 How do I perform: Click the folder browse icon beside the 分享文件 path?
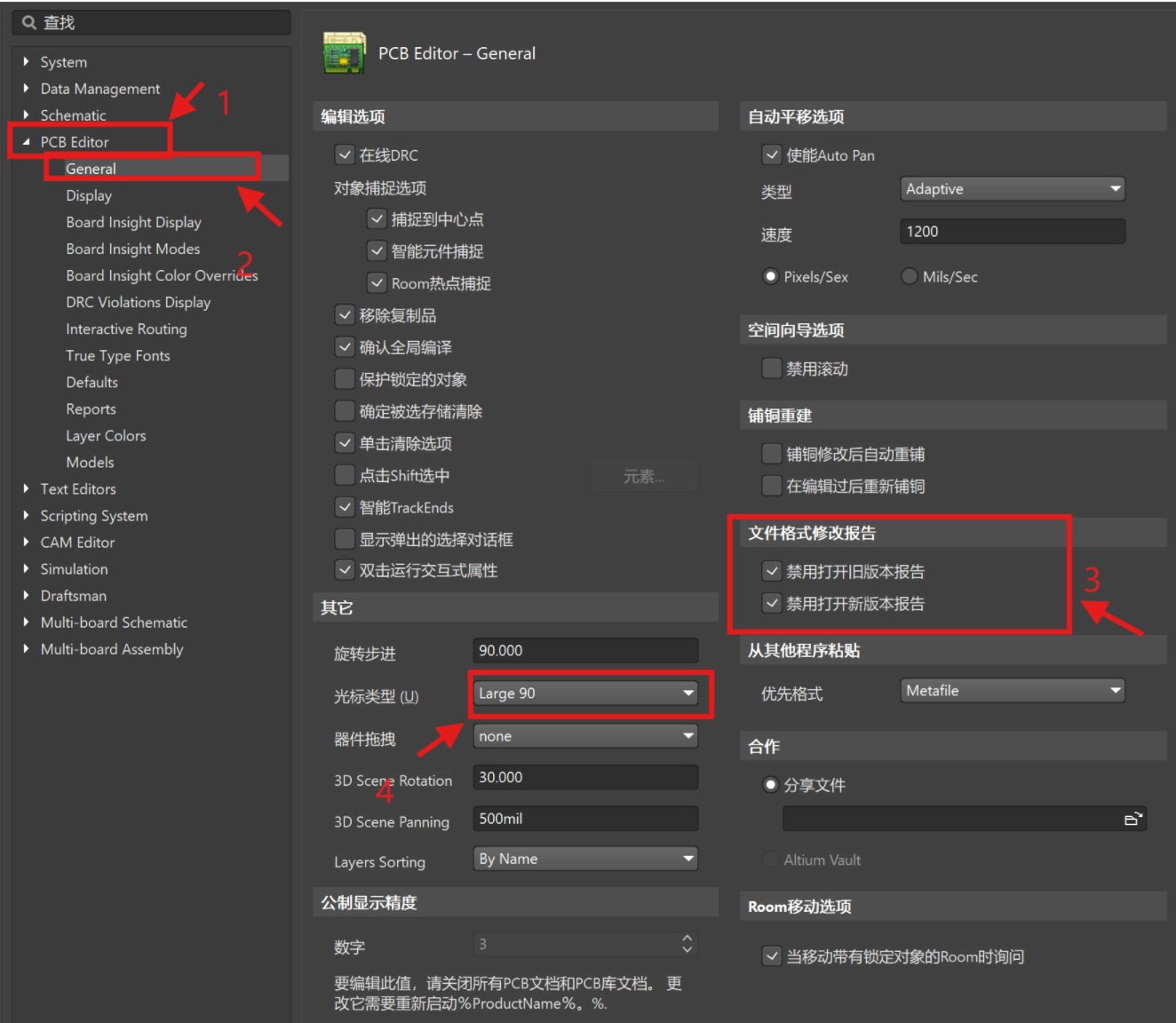1133,818
